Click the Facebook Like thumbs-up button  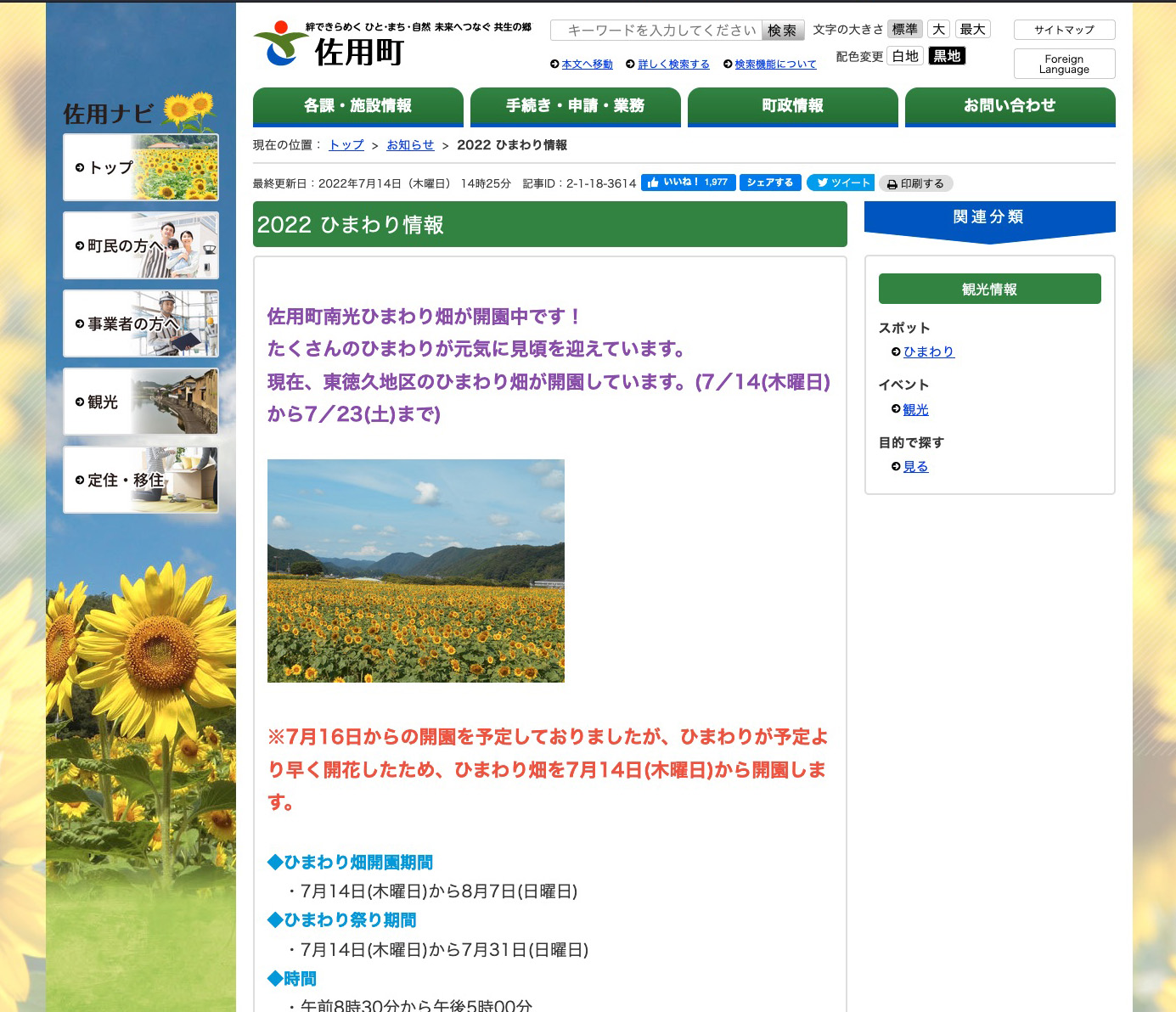[x=687, y=183]
